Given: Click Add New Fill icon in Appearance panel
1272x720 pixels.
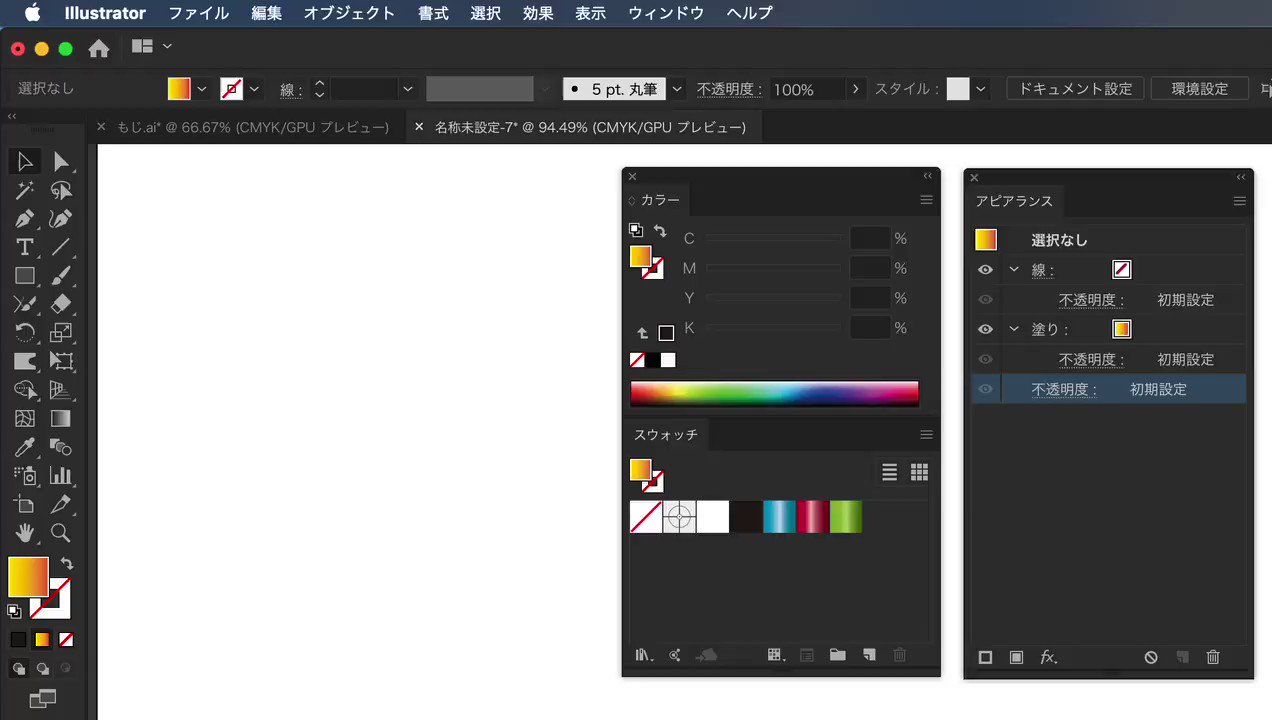Looking at the screenshot, I should 1016,657.
